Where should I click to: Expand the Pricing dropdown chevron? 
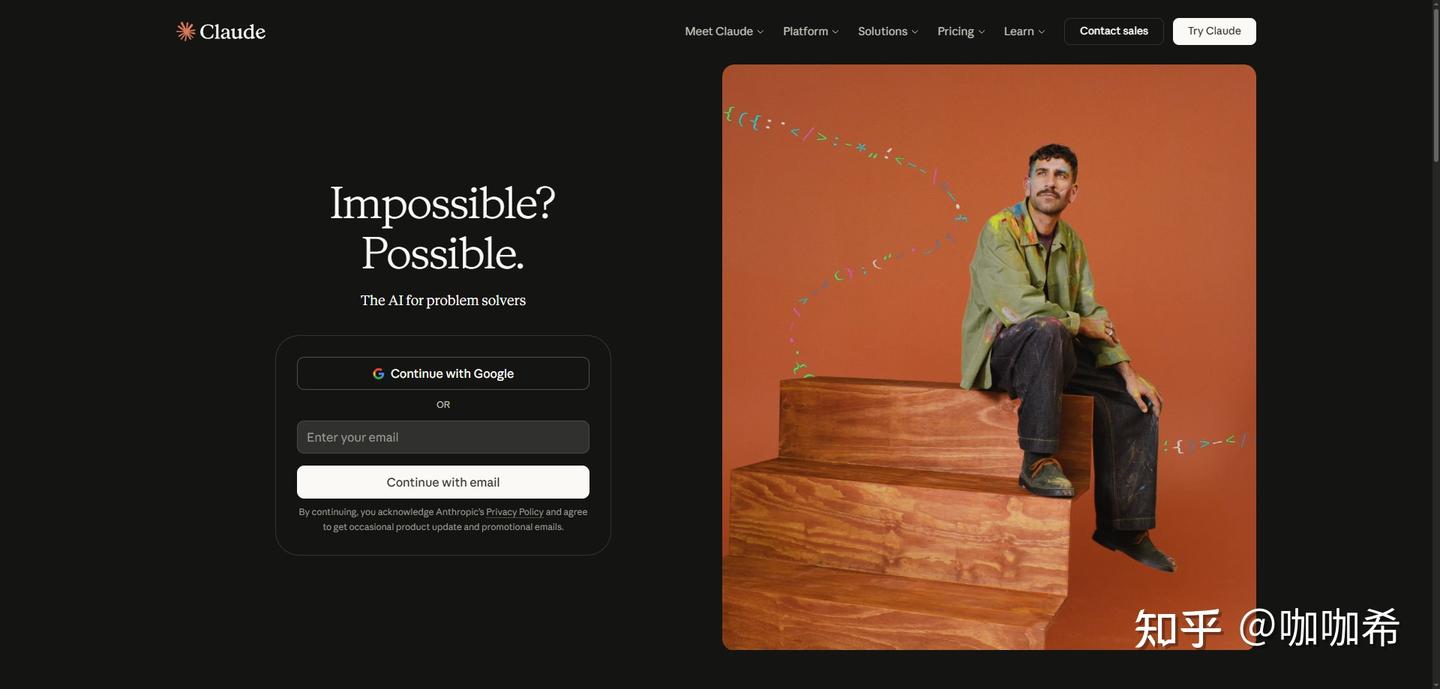[981, 32]
